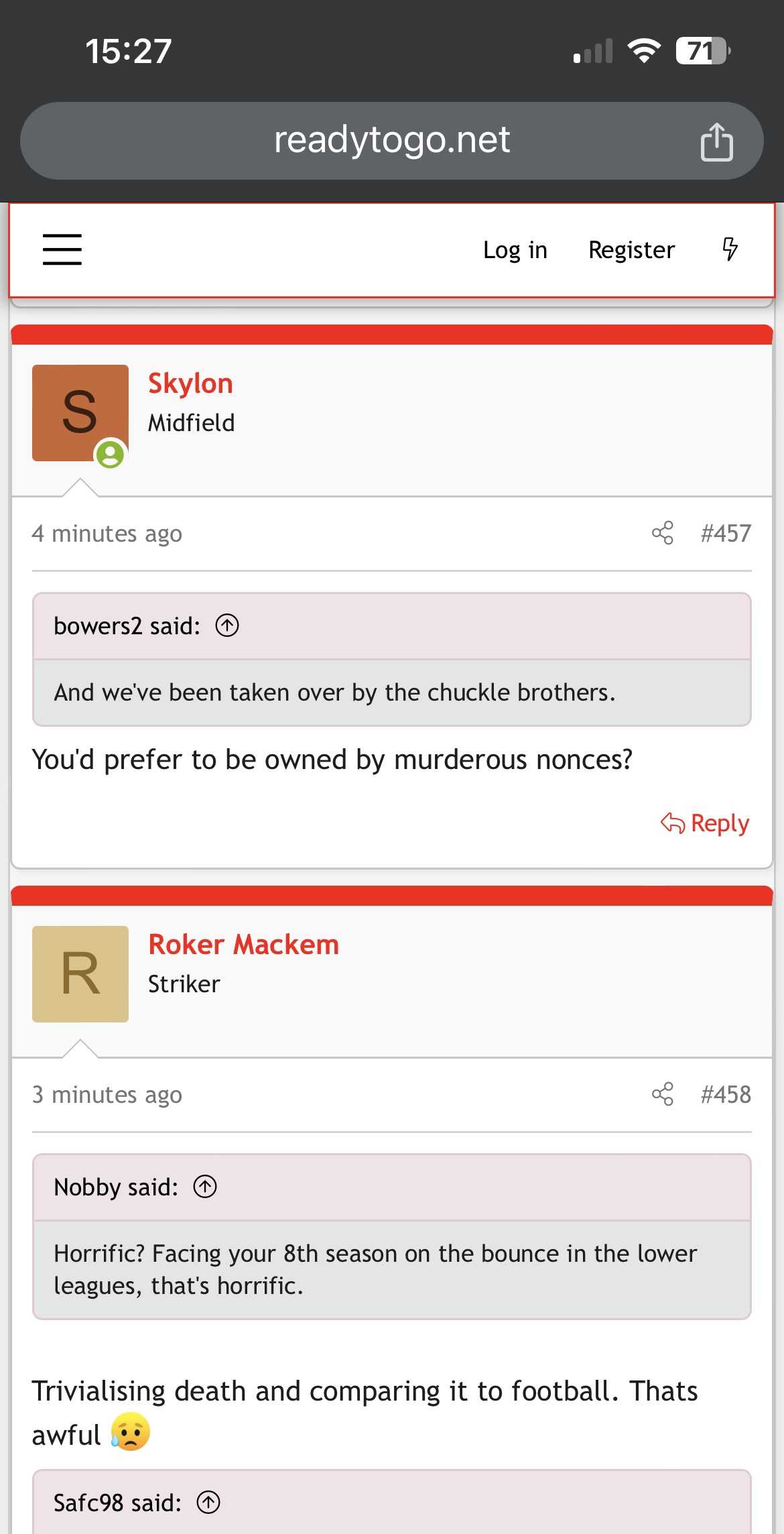Open the hamburger navigation menu
The height and width of the screenshot is (1534, 784).
(x=62, y=249)
